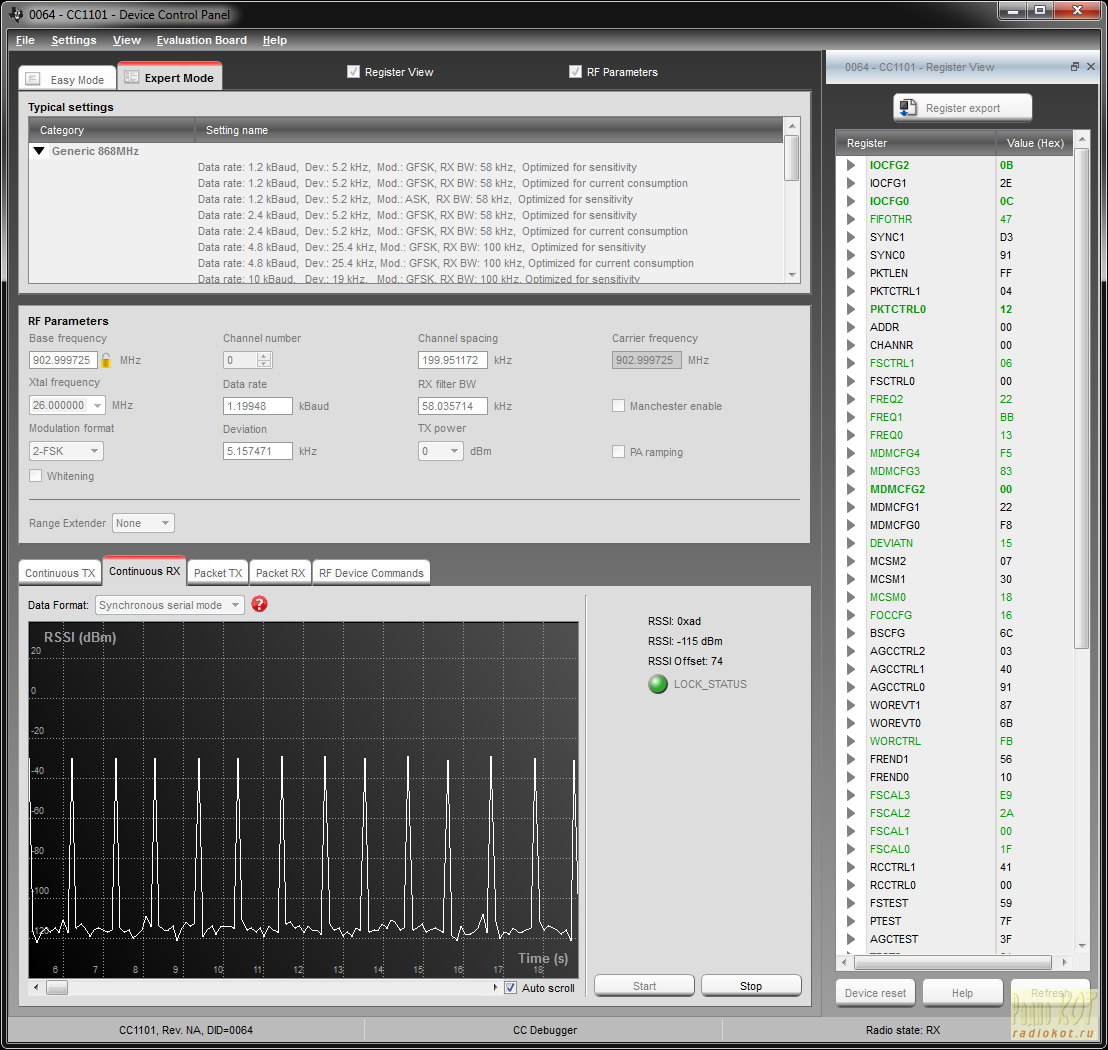Click the Channel spacing input field

[x=452, y=360]
